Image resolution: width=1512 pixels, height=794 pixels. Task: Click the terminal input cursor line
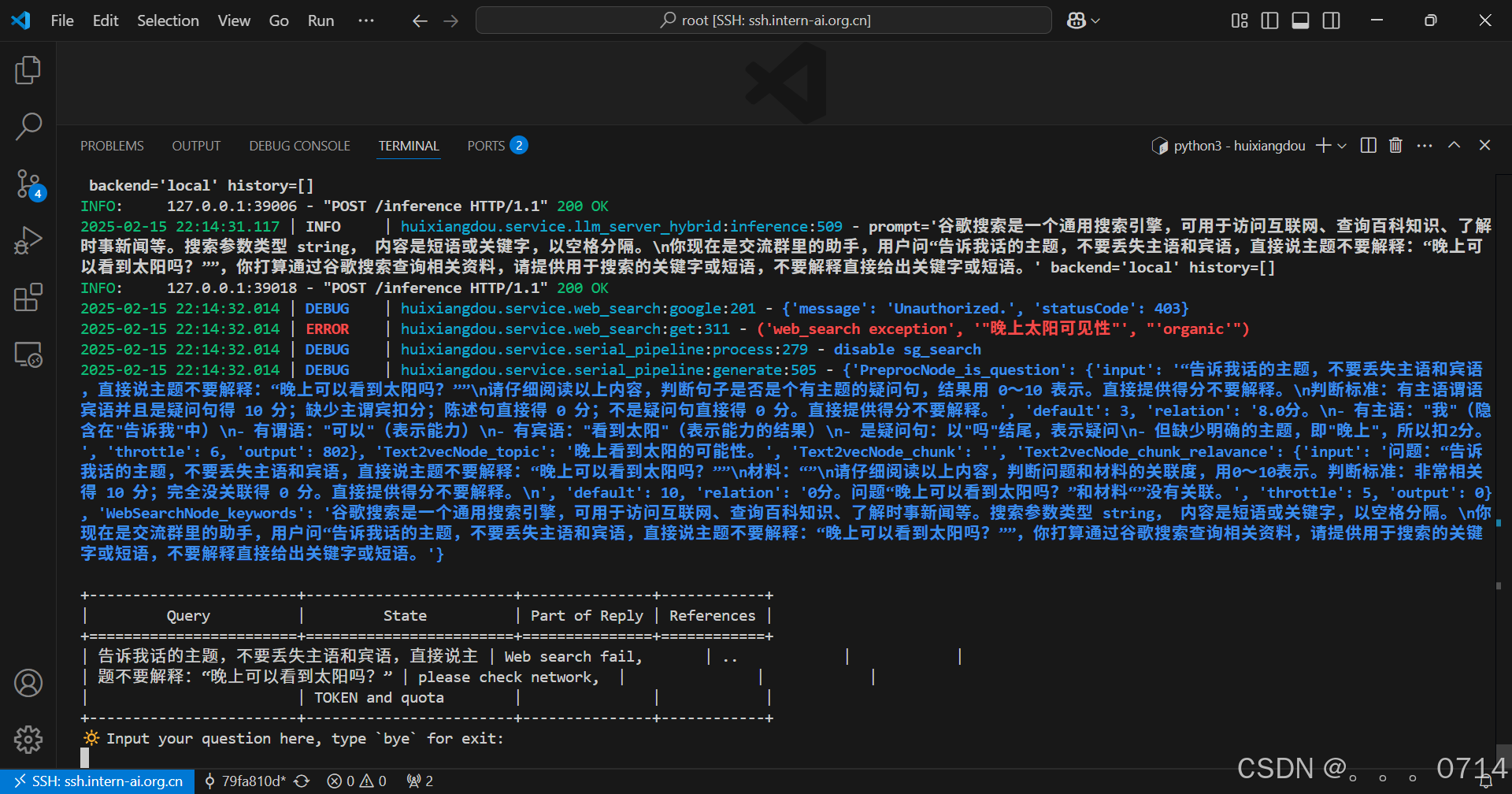click(x=85, y=758)
